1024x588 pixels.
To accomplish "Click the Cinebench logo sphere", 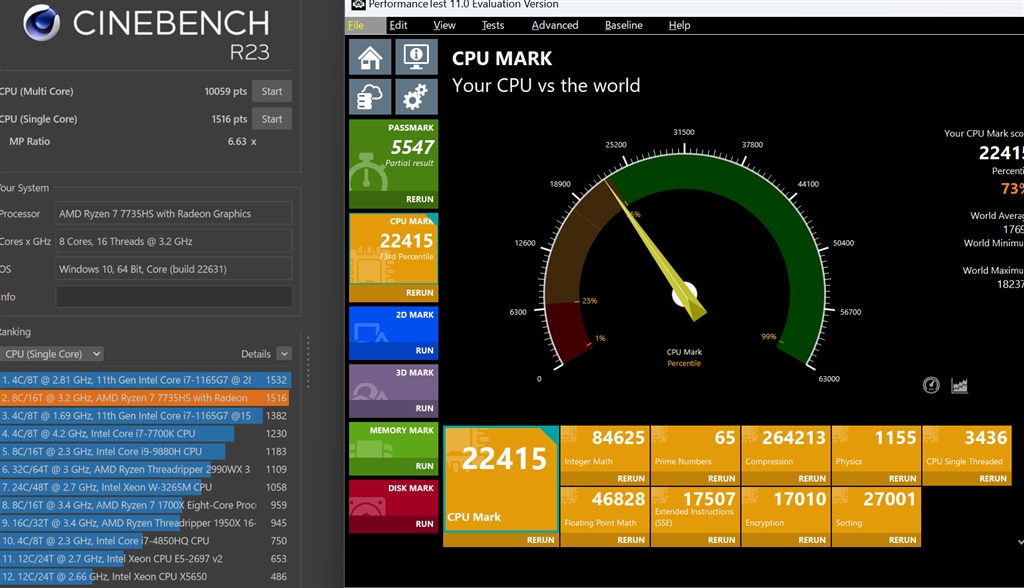I will coord(42,23).
